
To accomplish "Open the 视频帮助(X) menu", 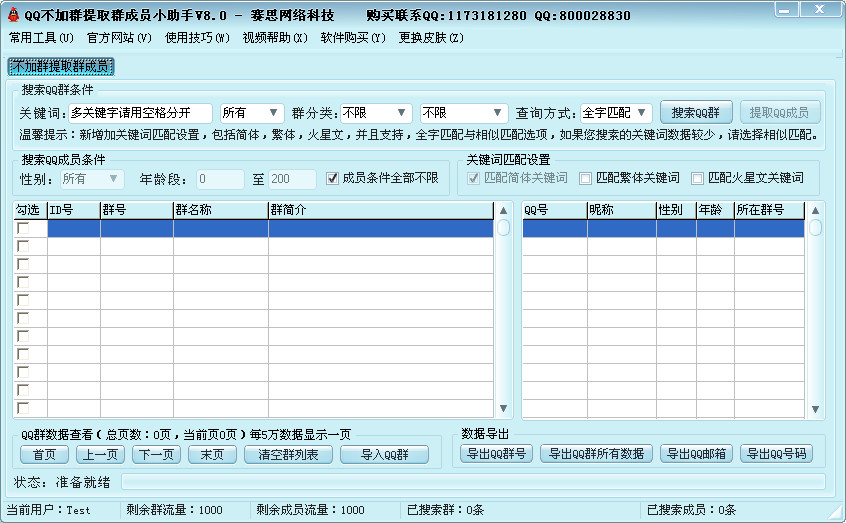I will (275, 38).
